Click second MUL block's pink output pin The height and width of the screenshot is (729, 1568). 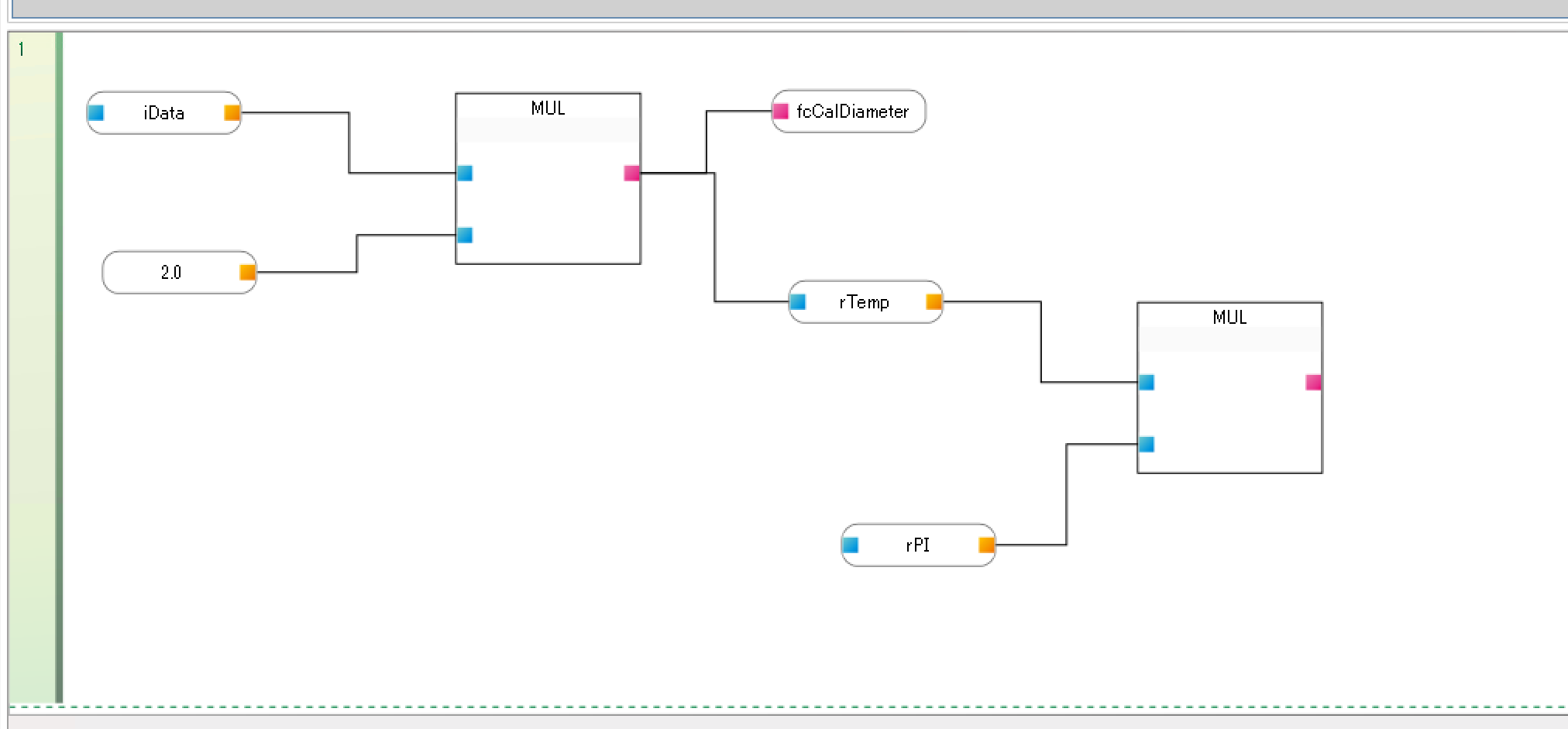point(1314,382)
